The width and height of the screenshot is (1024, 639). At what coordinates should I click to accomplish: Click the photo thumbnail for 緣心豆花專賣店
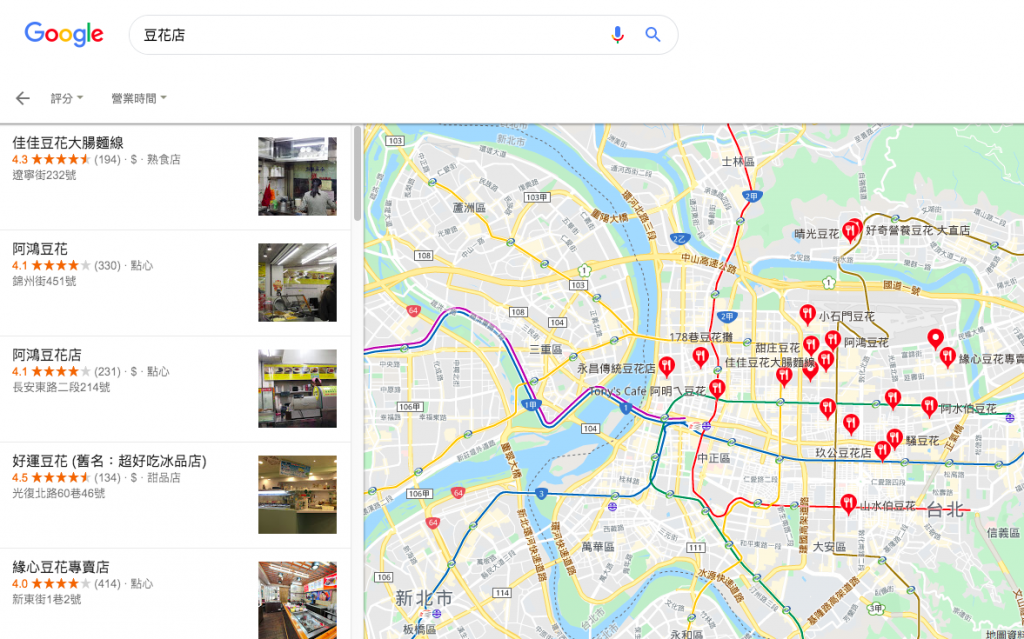[x=297, y=600]
